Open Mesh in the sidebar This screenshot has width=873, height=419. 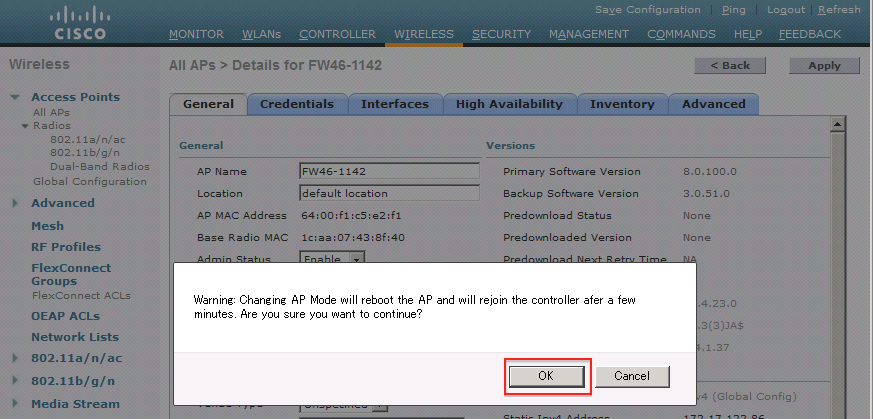47,226
